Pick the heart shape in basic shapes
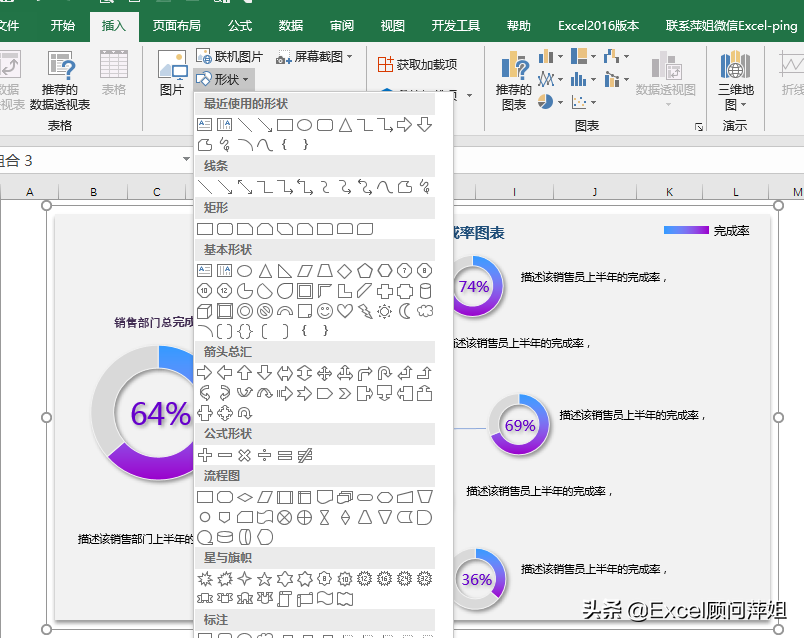This screenshot has height=638, width=804. [x=345, y=311]
